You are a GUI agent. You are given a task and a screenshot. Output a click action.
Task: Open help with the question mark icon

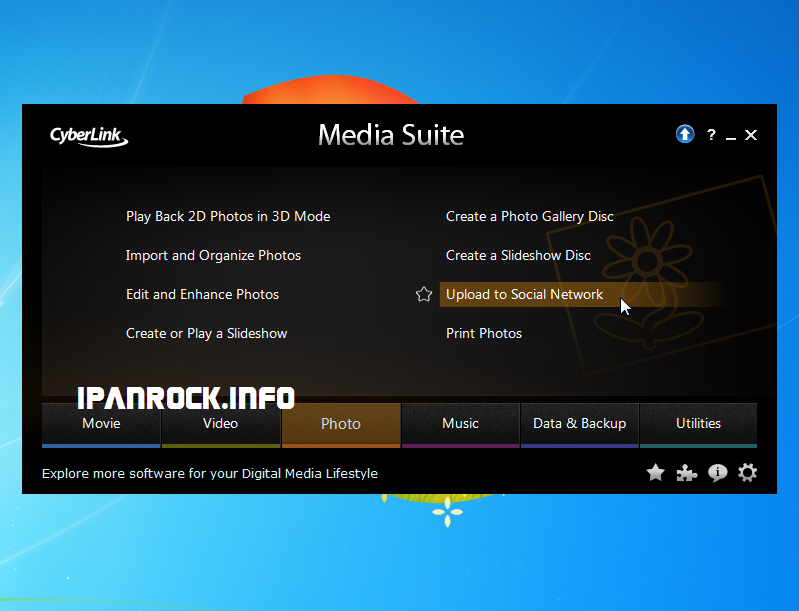(x=711, y=135)
